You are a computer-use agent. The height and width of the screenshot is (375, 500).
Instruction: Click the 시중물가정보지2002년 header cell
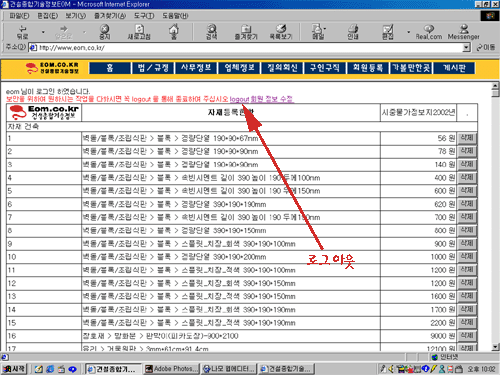tap(418, 113)
